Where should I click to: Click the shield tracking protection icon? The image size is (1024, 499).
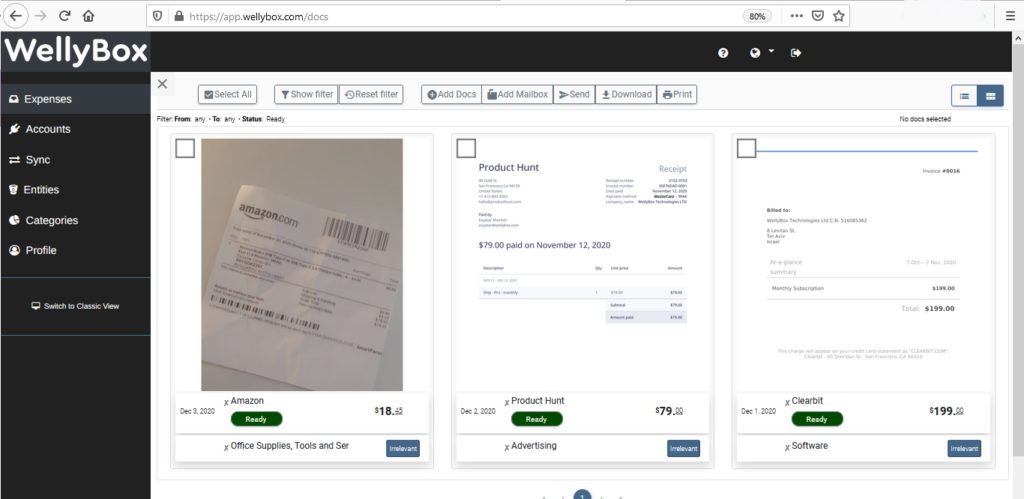coord(157,16)
